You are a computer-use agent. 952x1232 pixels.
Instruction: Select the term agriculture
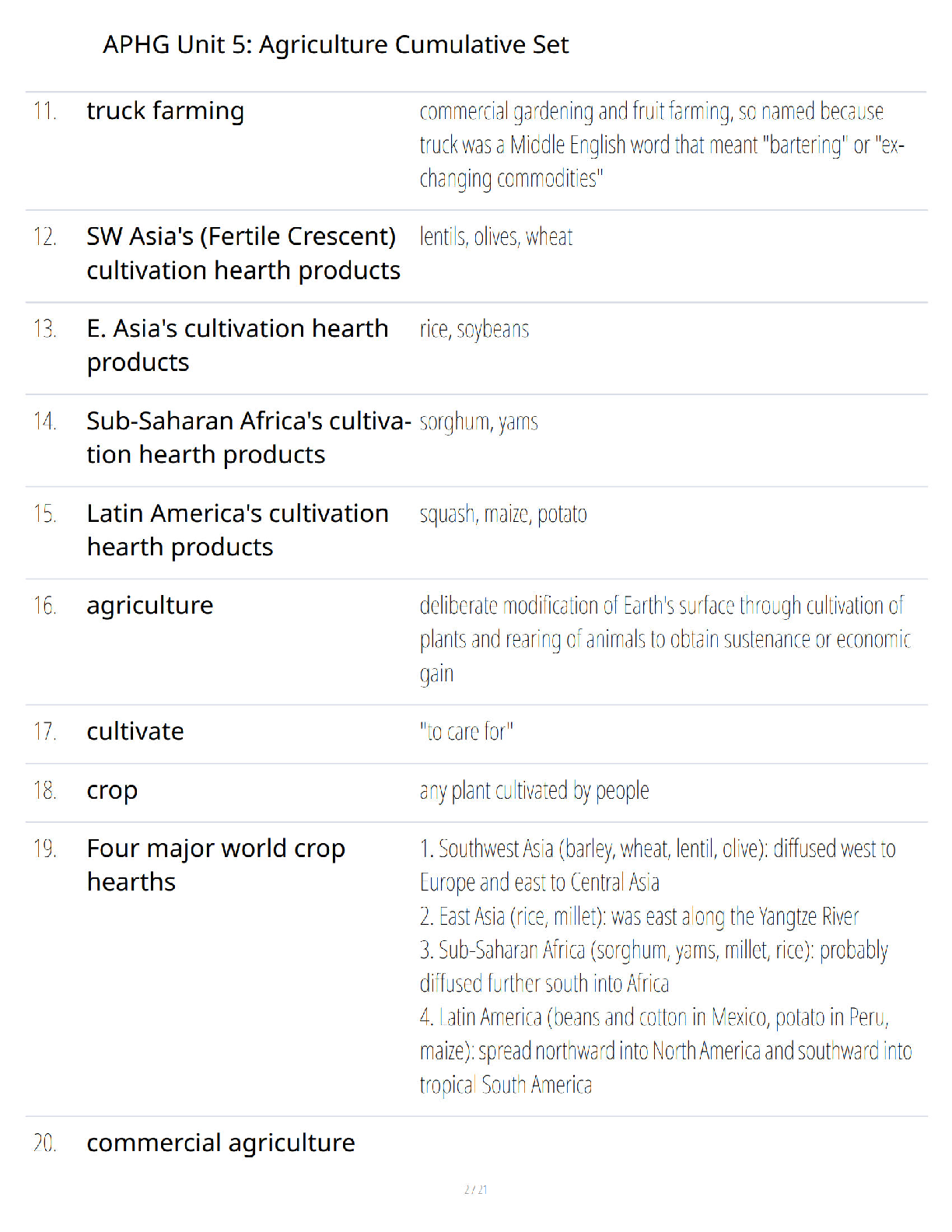click(150, 605)
